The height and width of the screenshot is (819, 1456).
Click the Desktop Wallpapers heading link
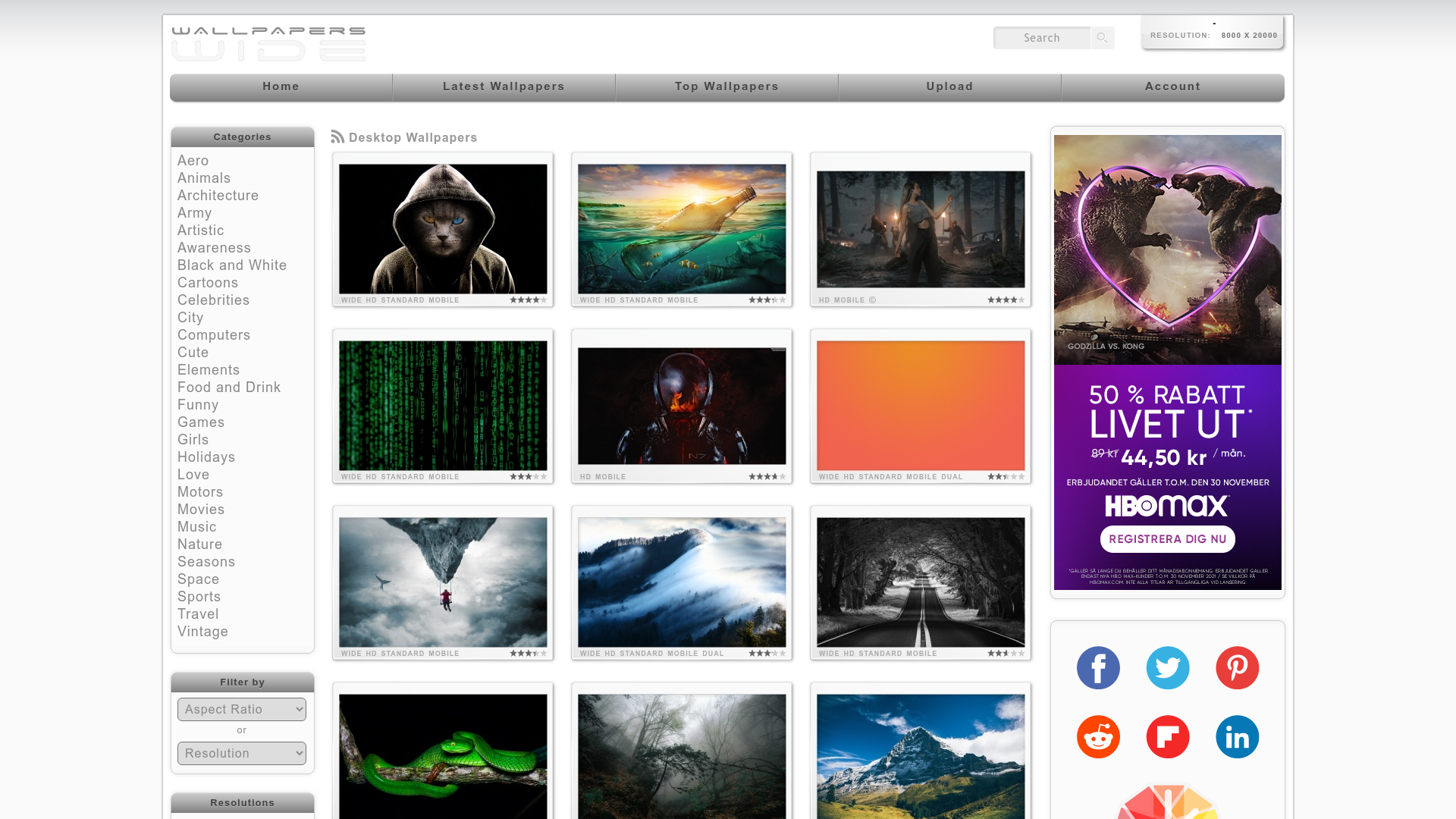pos(413,137)
